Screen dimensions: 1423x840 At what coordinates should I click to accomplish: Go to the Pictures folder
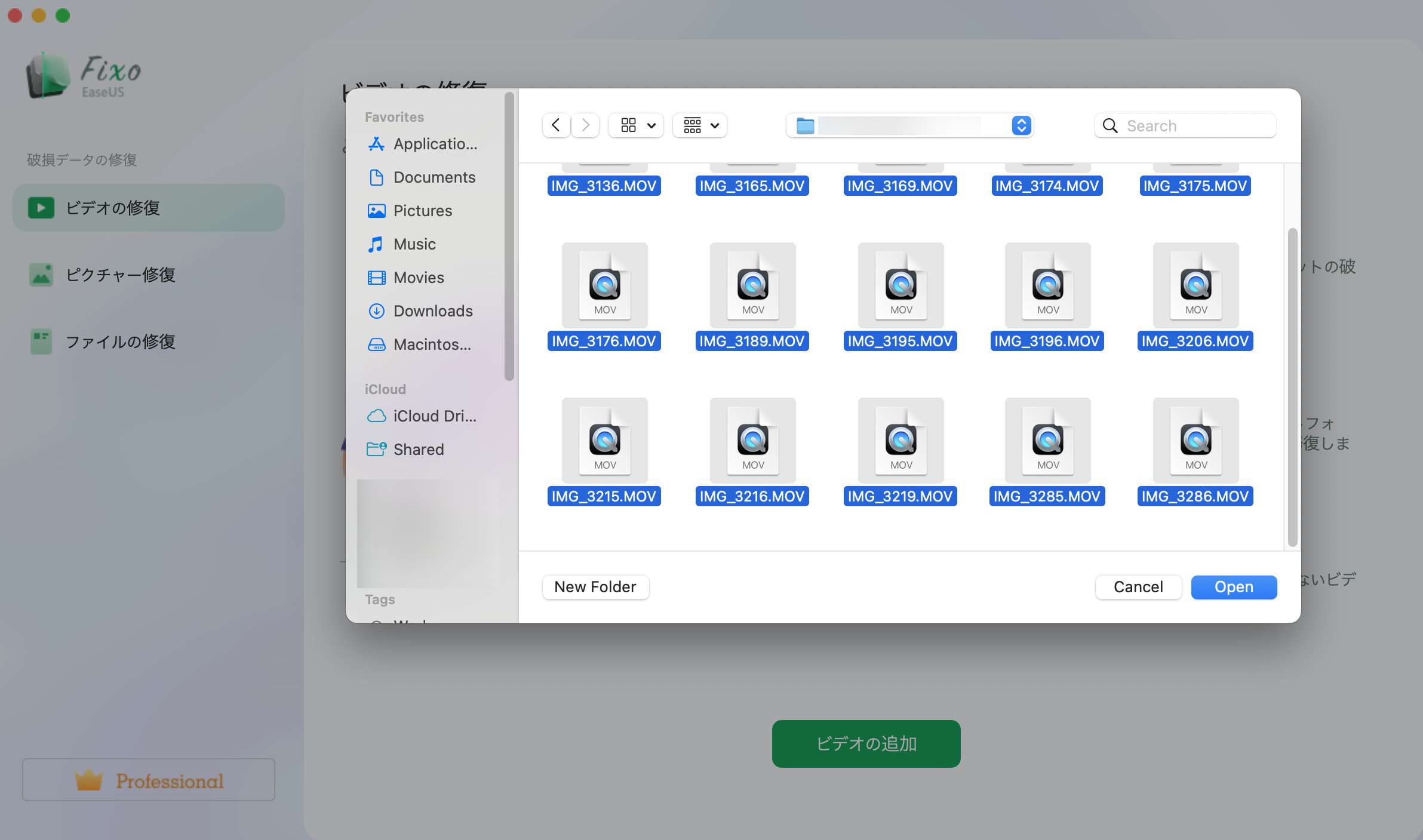tap(422, 211)
